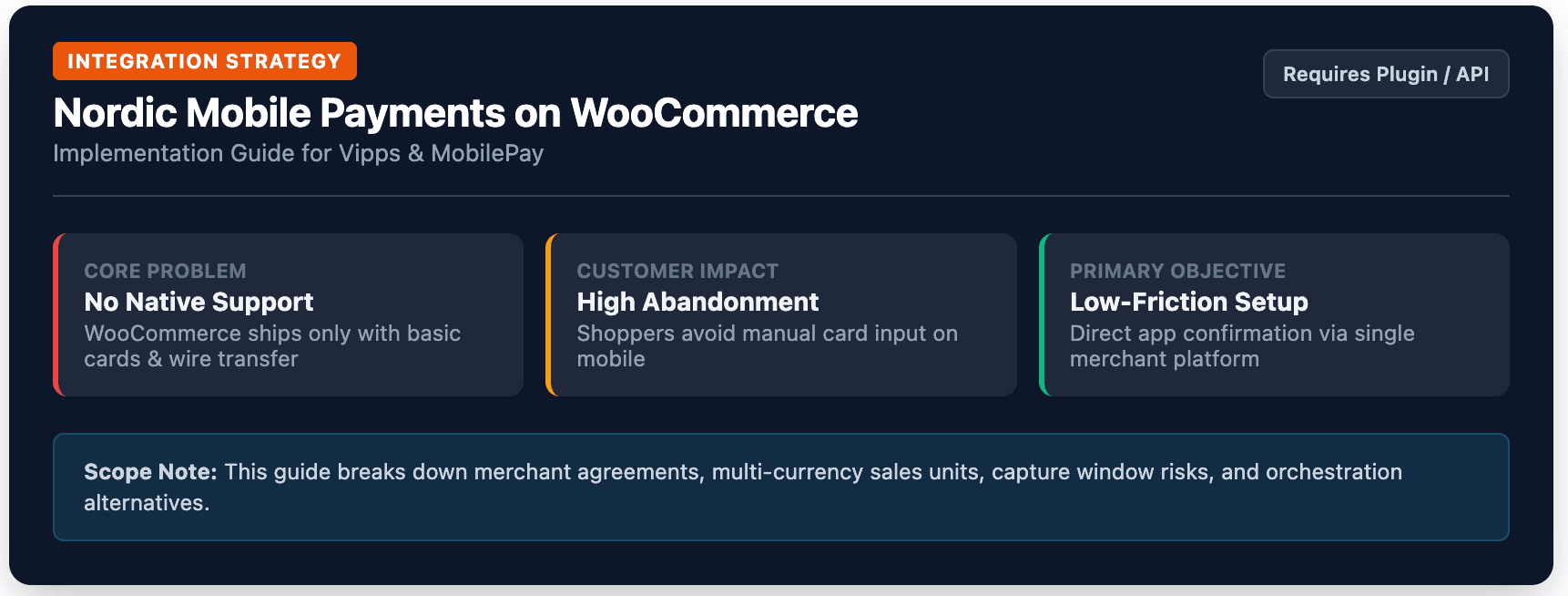Click the horizontal divider below the subtitle
1568x596 pixels.
point(781,196)
